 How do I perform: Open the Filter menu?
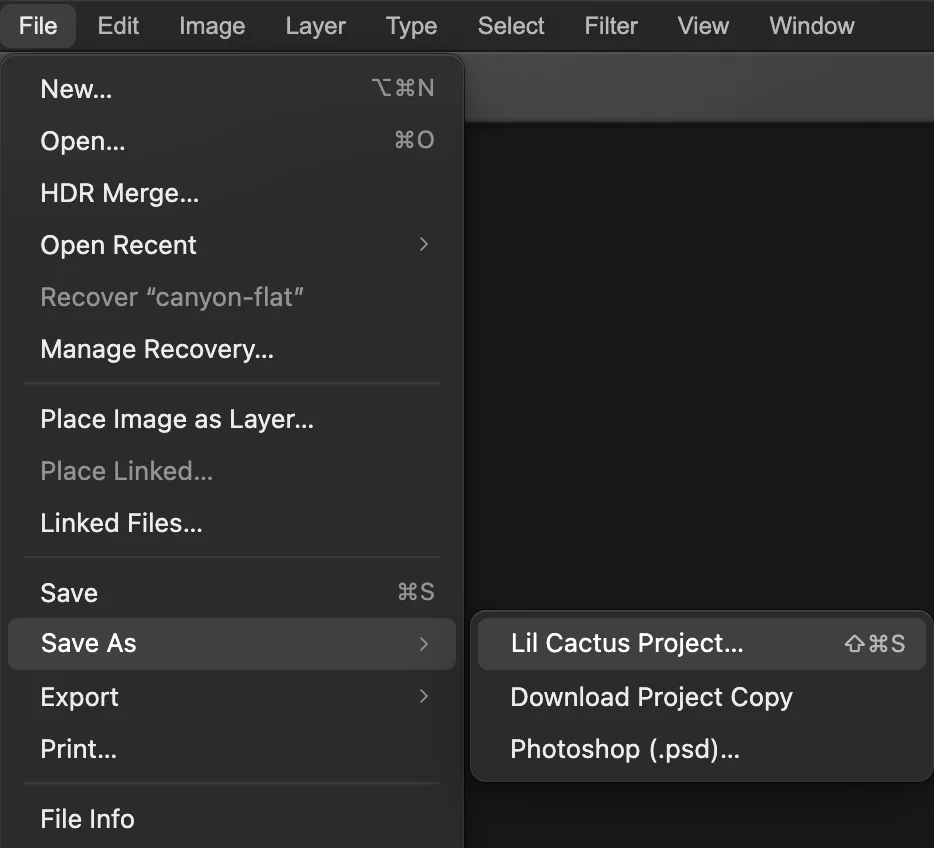coord(611,26)
